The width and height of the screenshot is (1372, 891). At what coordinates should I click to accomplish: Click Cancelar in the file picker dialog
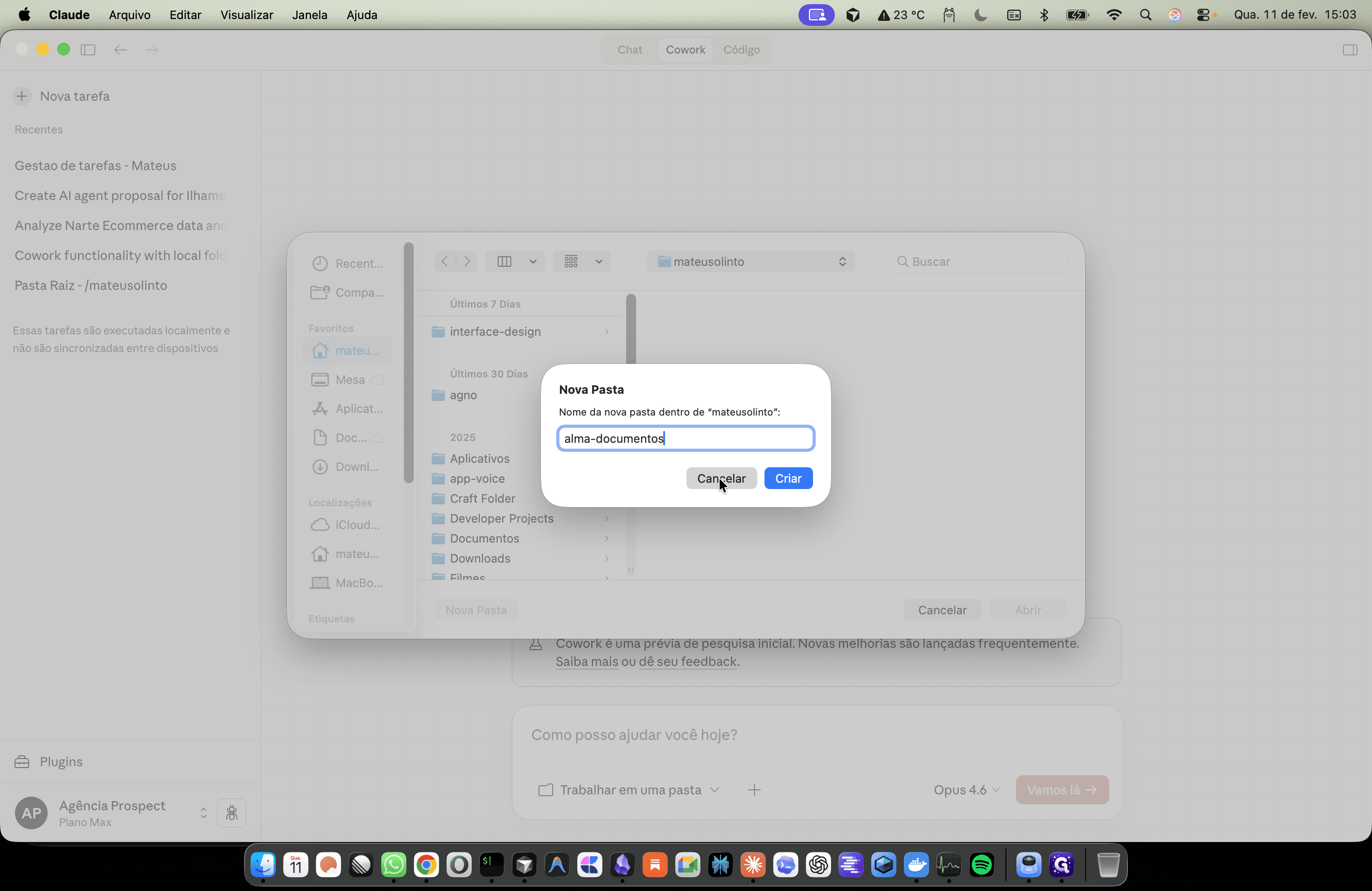pos(942,610)
